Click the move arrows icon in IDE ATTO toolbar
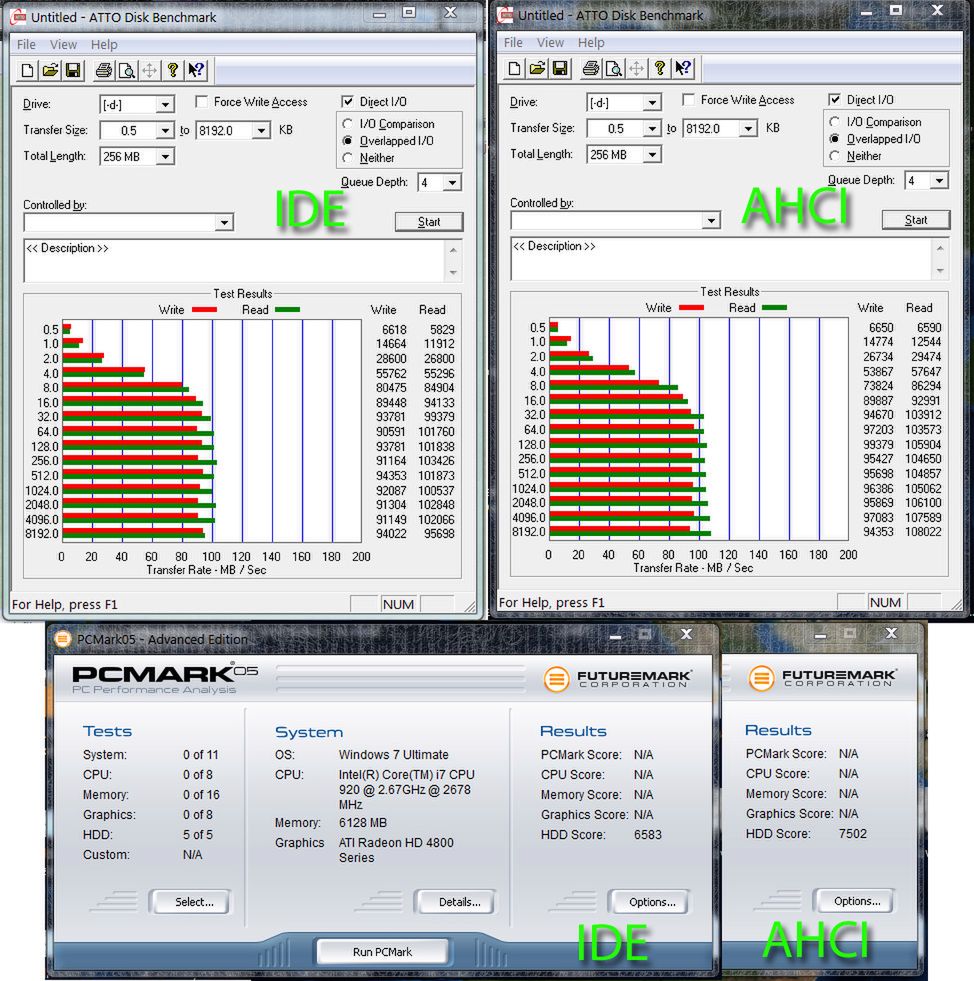This screenshot has height=981, width=974. click(x=150, y=70)
